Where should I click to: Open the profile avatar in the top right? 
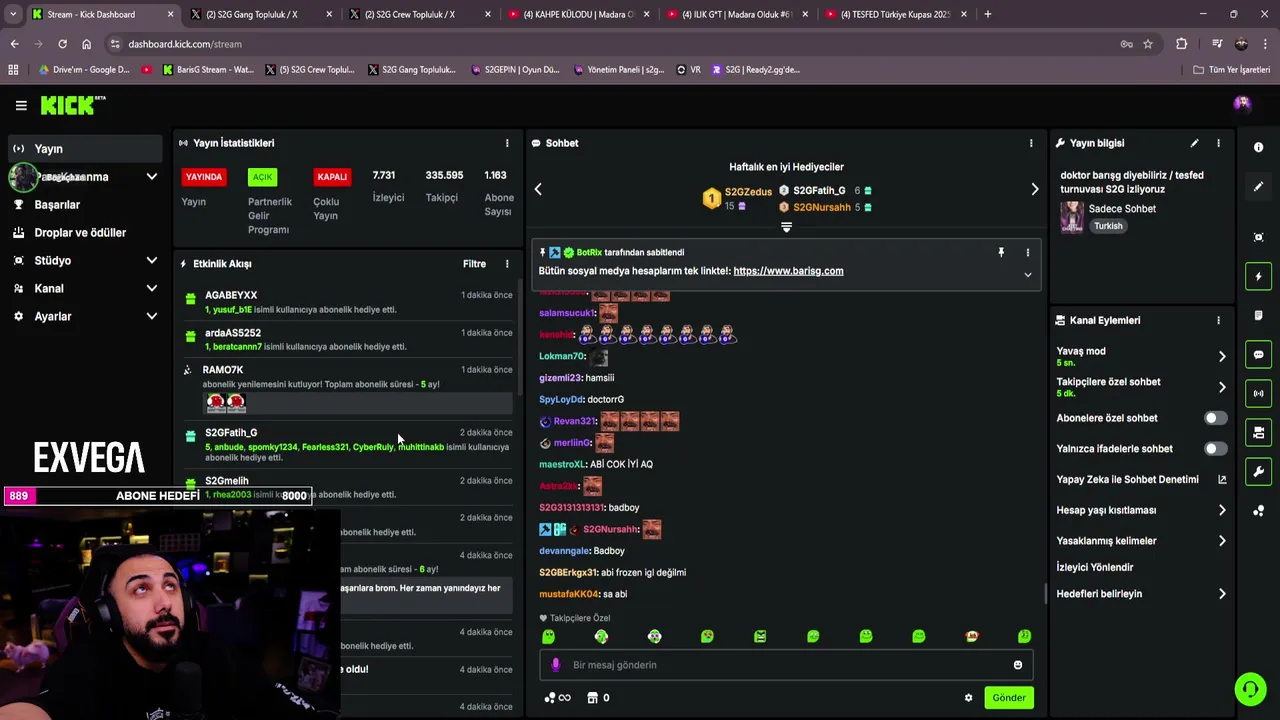click(x=1242, y=104)
